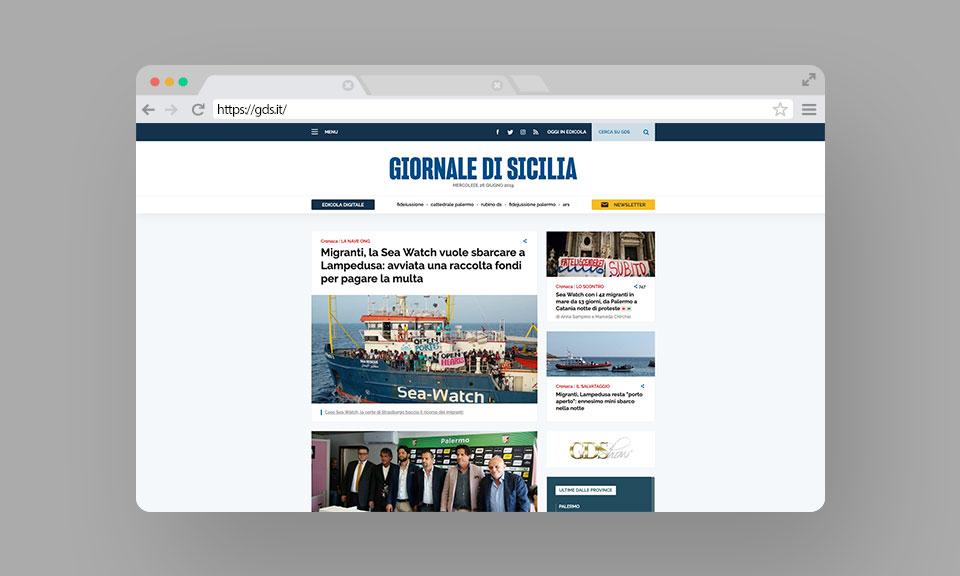960x576 pixels.
Task: Open the Oggi in Edicola menu item
Action: (566, 132)
